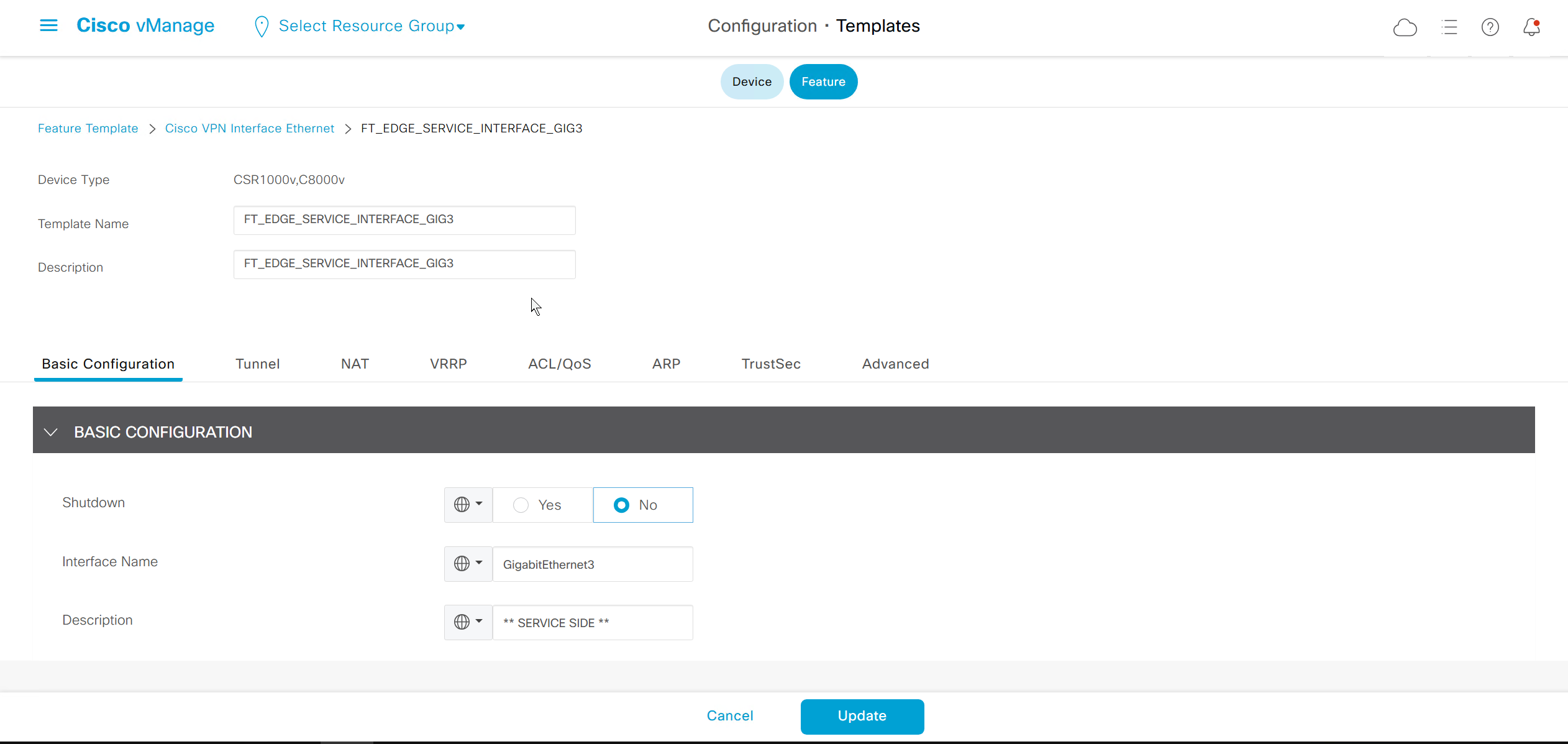The width and height of the screenshot is (1568, 744).
Task: Click the Cancel link
Action: click(730, 716)
